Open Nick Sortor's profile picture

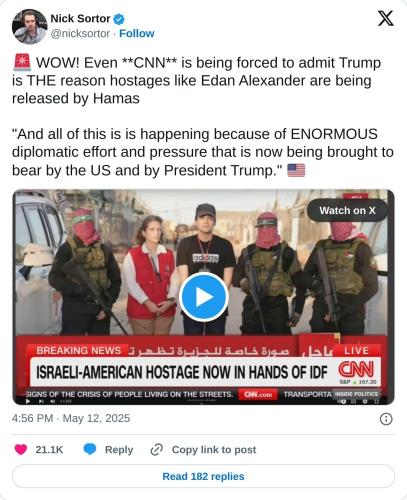(29, 27)
